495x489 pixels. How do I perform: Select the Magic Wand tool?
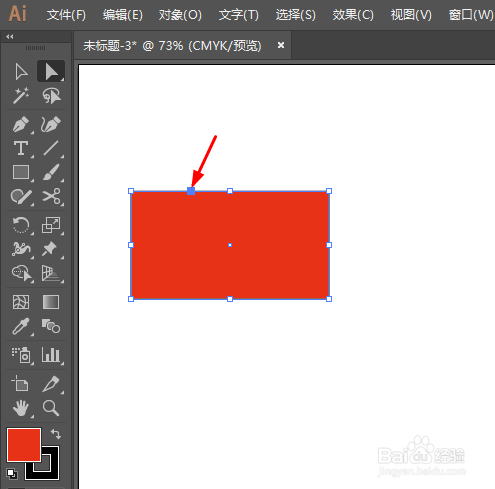[21, 96]
